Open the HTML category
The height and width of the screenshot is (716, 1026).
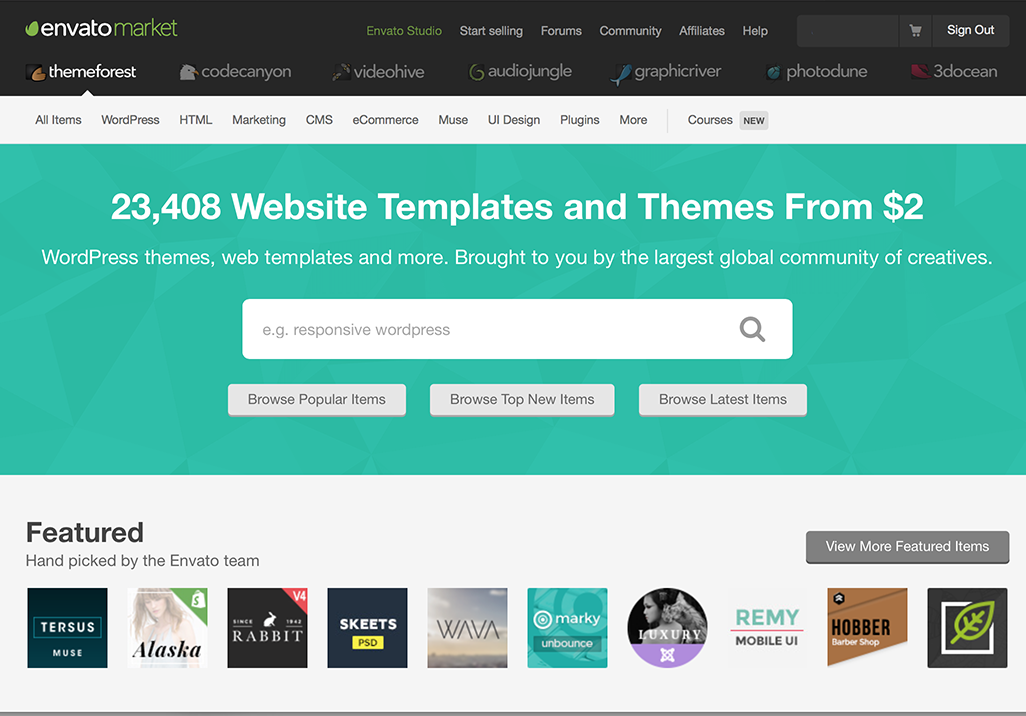[196, 120]
